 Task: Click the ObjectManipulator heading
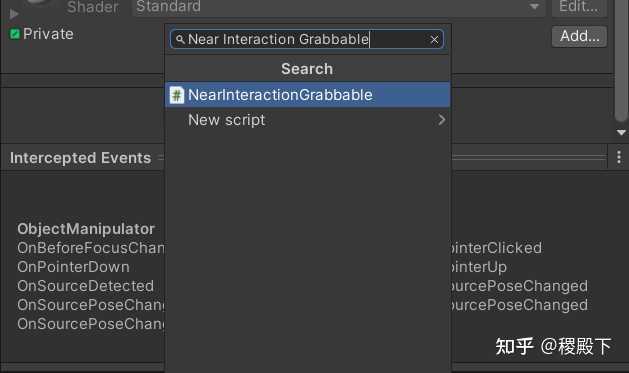pyautogui.click(x=86, y=229)
